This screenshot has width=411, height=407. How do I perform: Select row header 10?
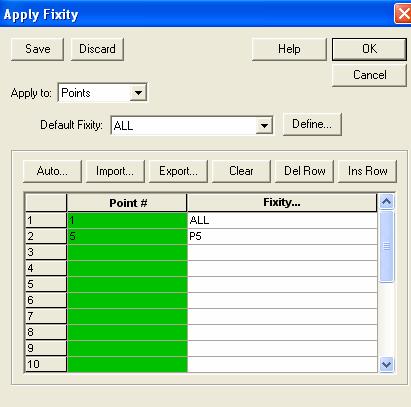(x=46, y=364)
